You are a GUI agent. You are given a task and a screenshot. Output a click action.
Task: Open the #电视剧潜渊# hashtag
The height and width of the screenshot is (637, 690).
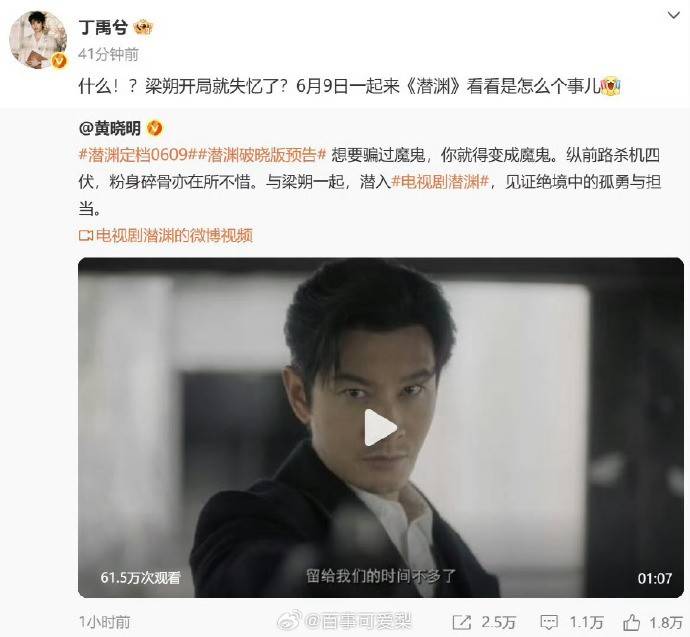pos(440,182)
